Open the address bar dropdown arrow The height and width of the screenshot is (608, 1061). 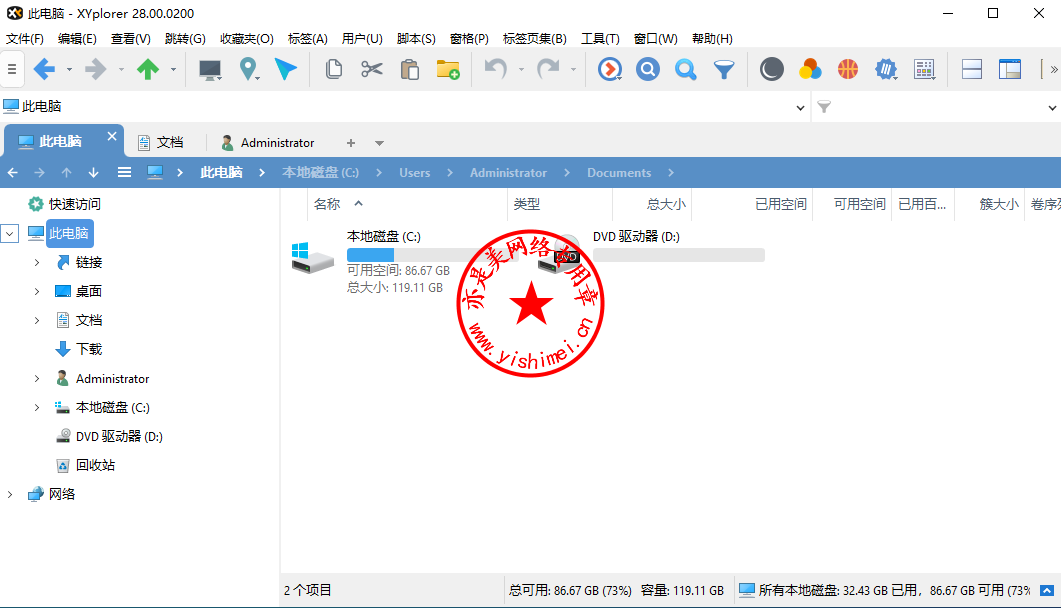point(801,107)
